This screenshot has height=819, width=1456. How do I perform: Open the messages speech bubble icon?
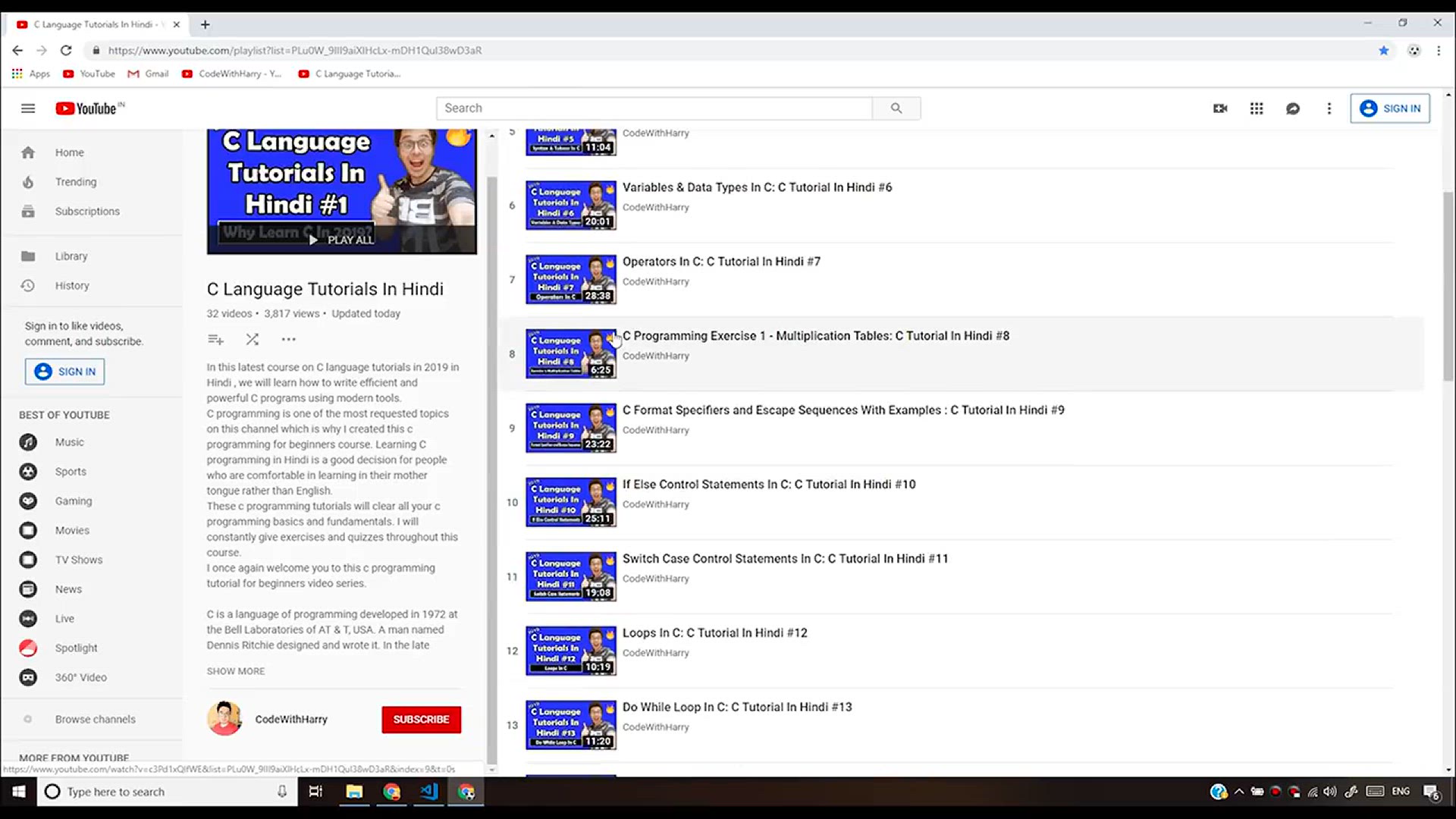(1293, 108)
